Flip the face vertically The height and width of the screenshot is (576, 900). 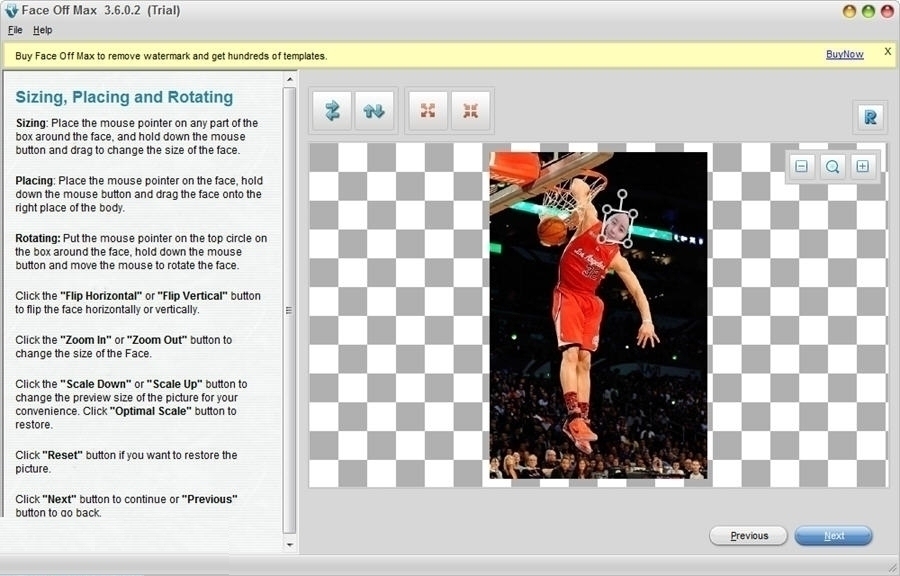pyautogui.click(x=372, y=111)
